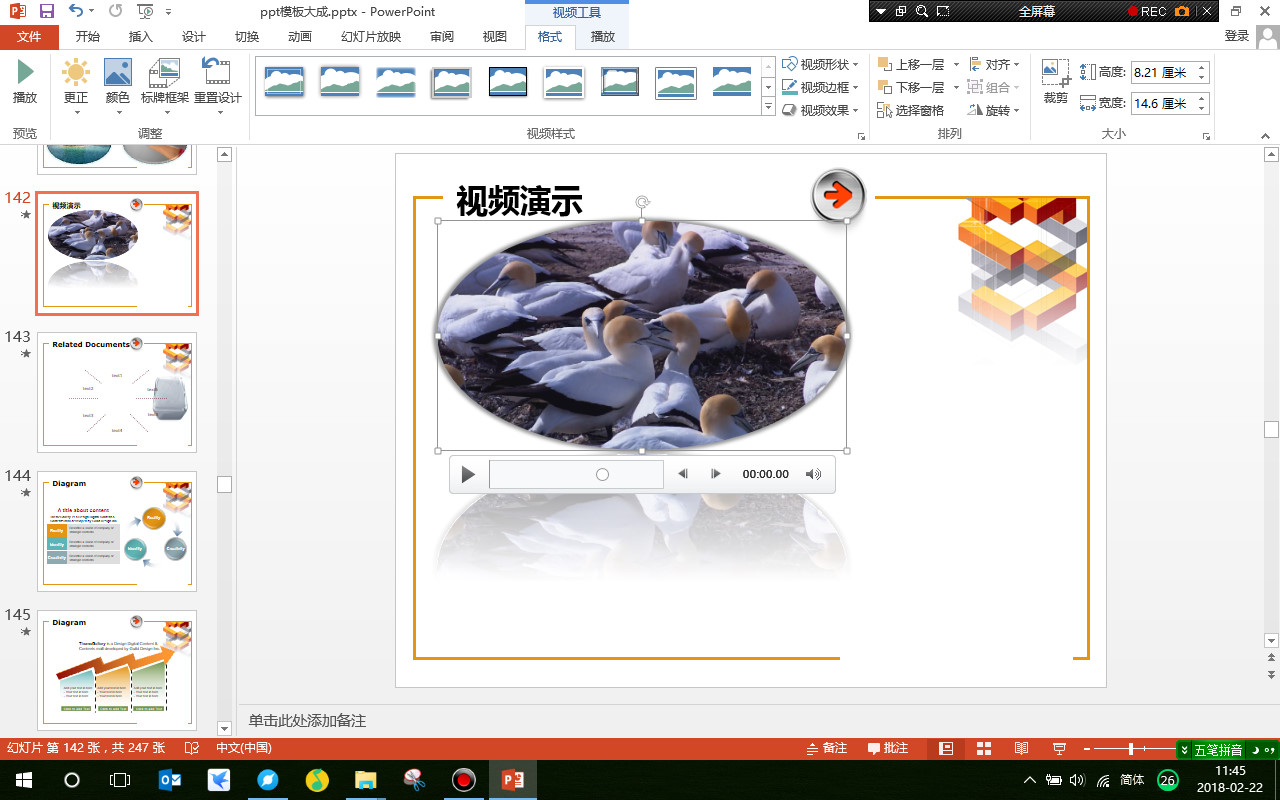The height and width of the screenshot is (800, 1280).
Task: Decrease width with the down stepper arrow
Action: (1202, 108)
